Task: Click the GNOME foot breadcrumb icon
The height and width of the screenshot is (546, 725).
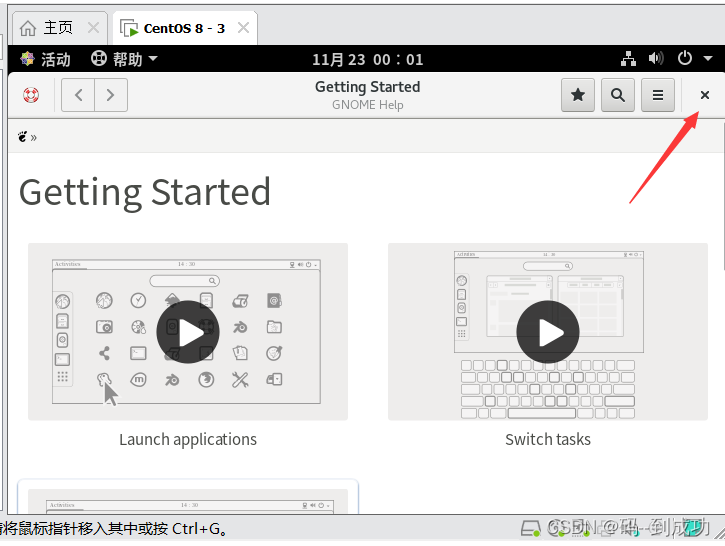Action: pos(23,137)
